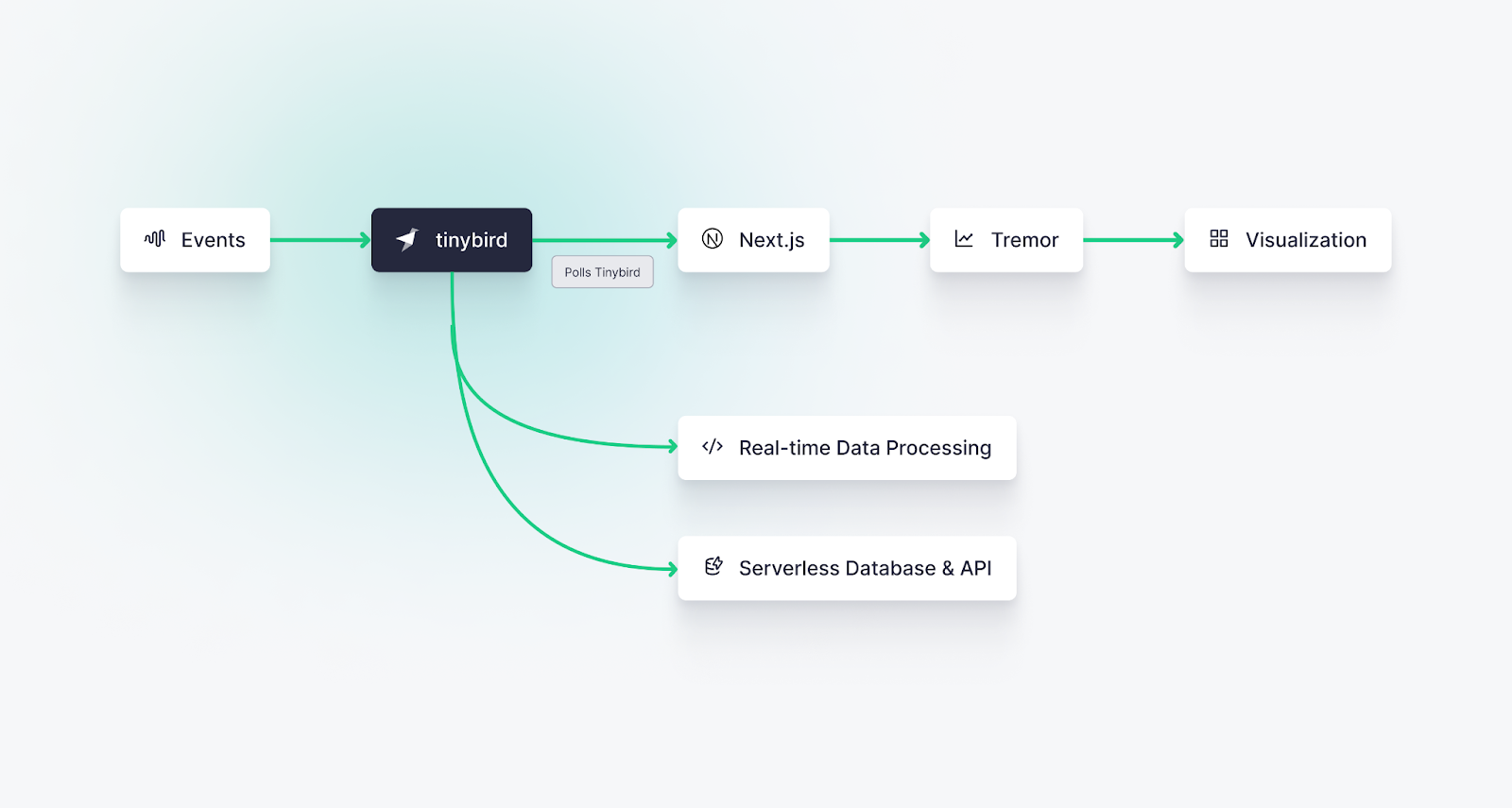Click the tinybird bird logo icon
This screenshot has width=1512, height=808.
[x=407, y=239]
